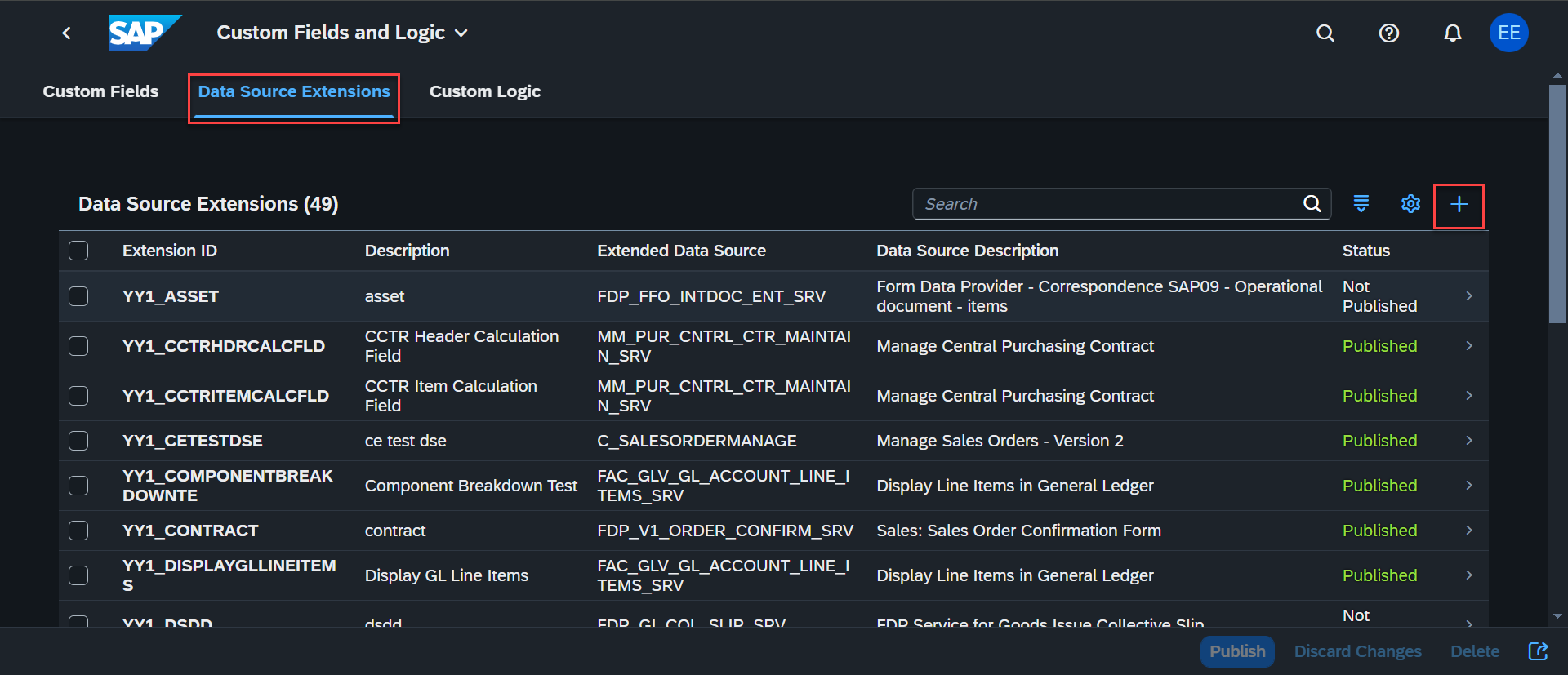Click 'Component Breakdown Test' description cell
Screen dimensions: 1568x675
click(x=471, y=486)
